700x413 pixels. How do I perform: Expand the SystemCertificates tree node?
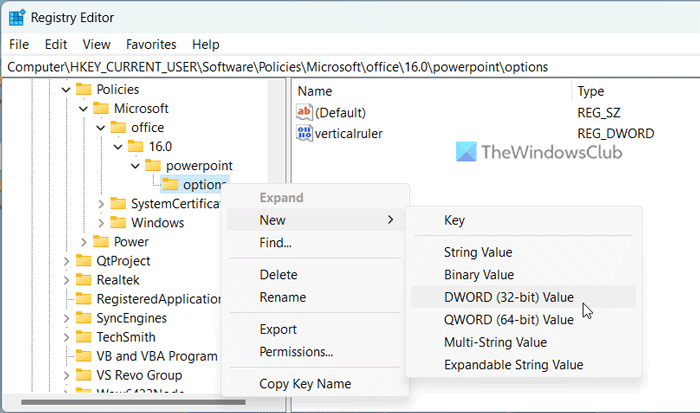[x=101, y=204]
